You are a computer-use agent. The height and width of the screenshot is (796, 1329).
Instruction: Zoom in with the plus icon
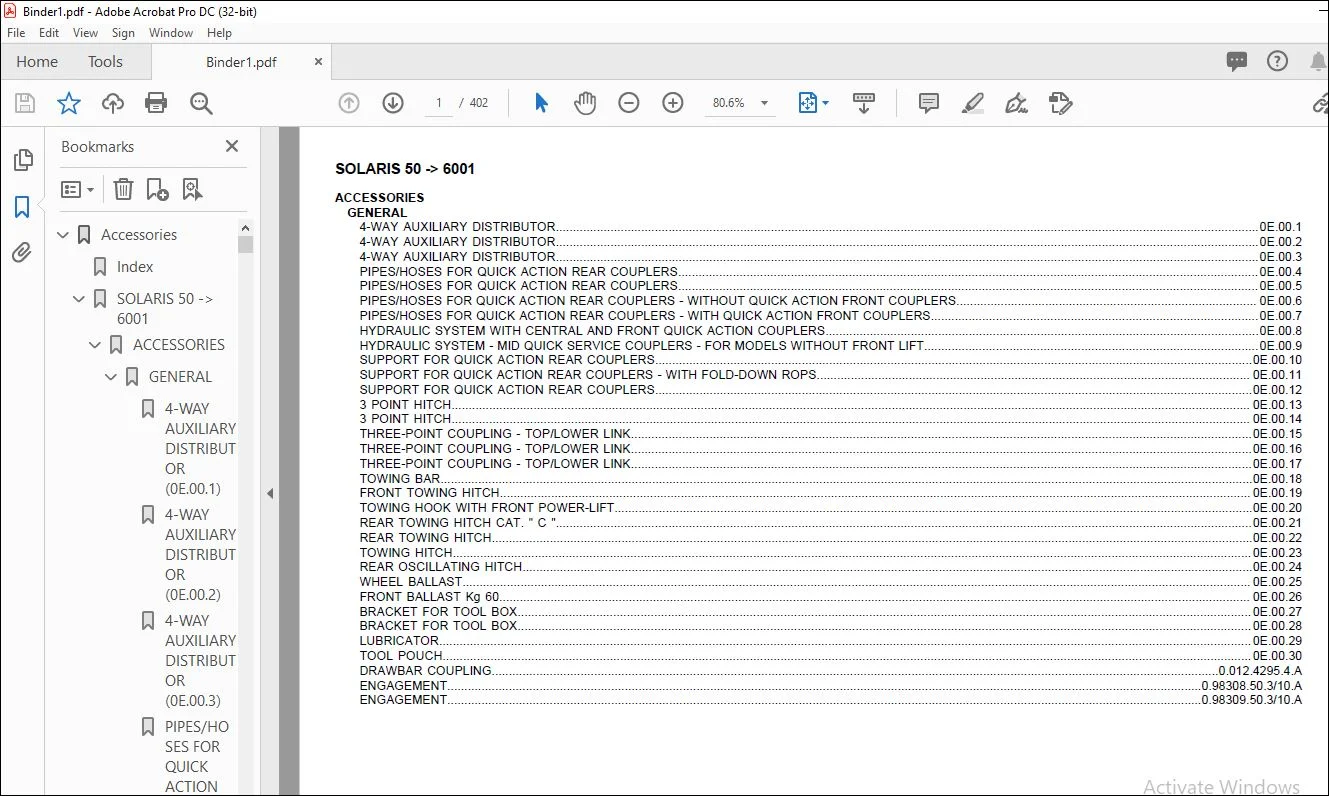point(673,103)
